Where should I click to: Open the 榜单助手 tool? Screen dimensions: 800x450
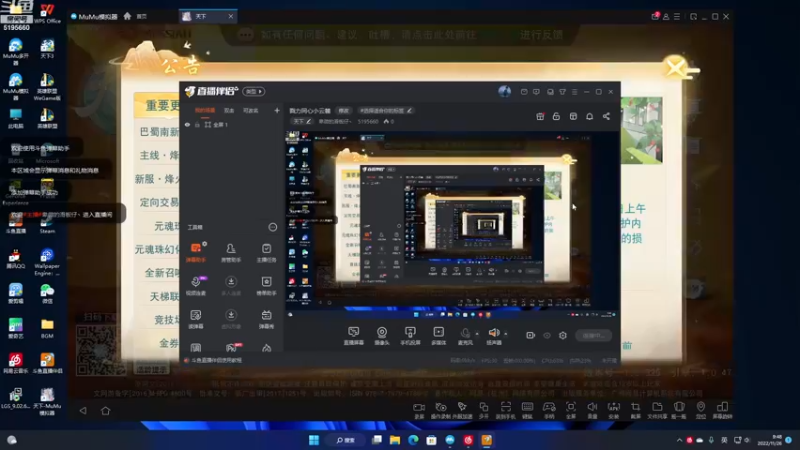click(266, 285)
